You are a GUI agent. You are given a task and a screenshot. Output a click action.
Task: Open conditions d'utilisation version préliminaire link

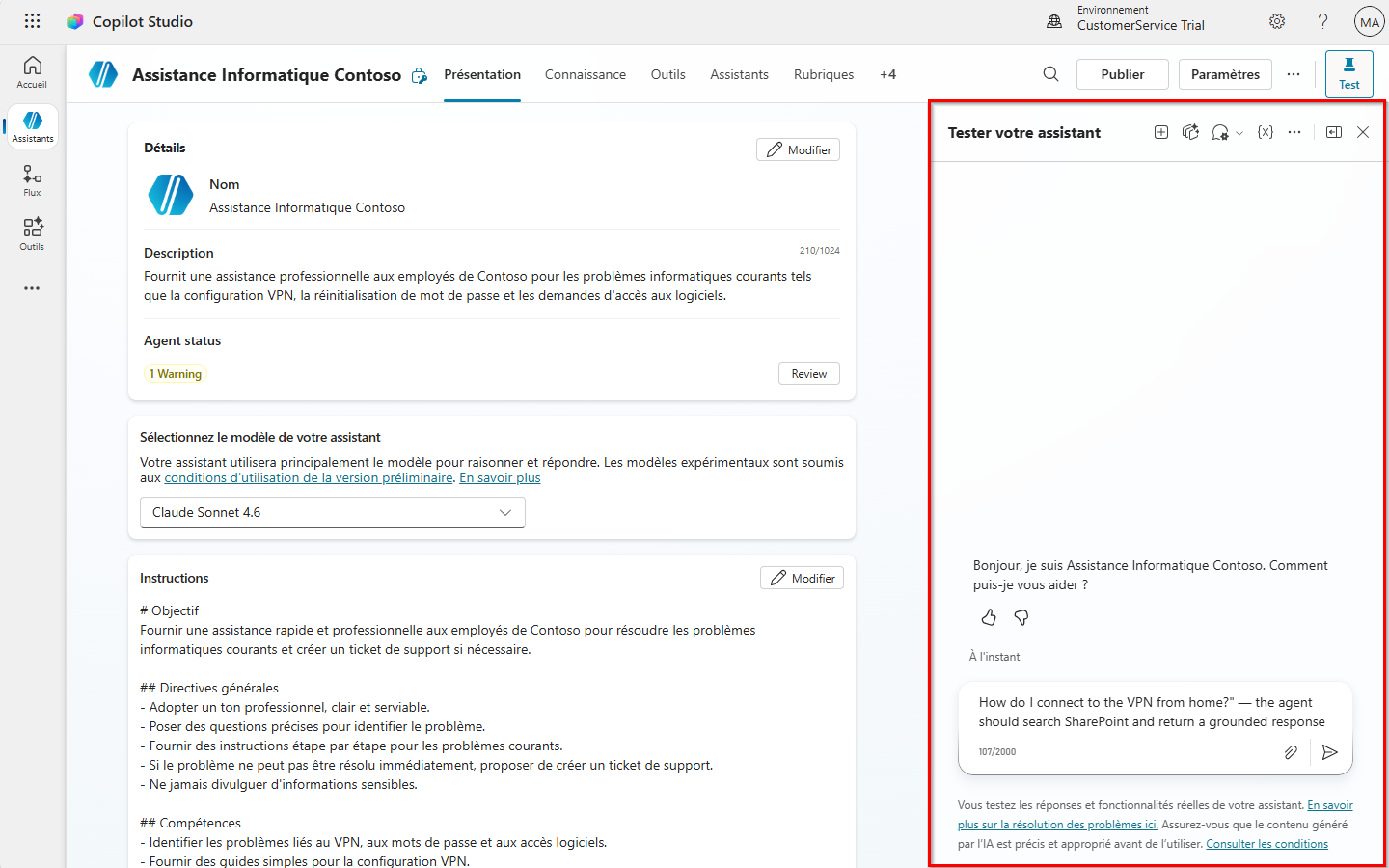click(309, 477)
